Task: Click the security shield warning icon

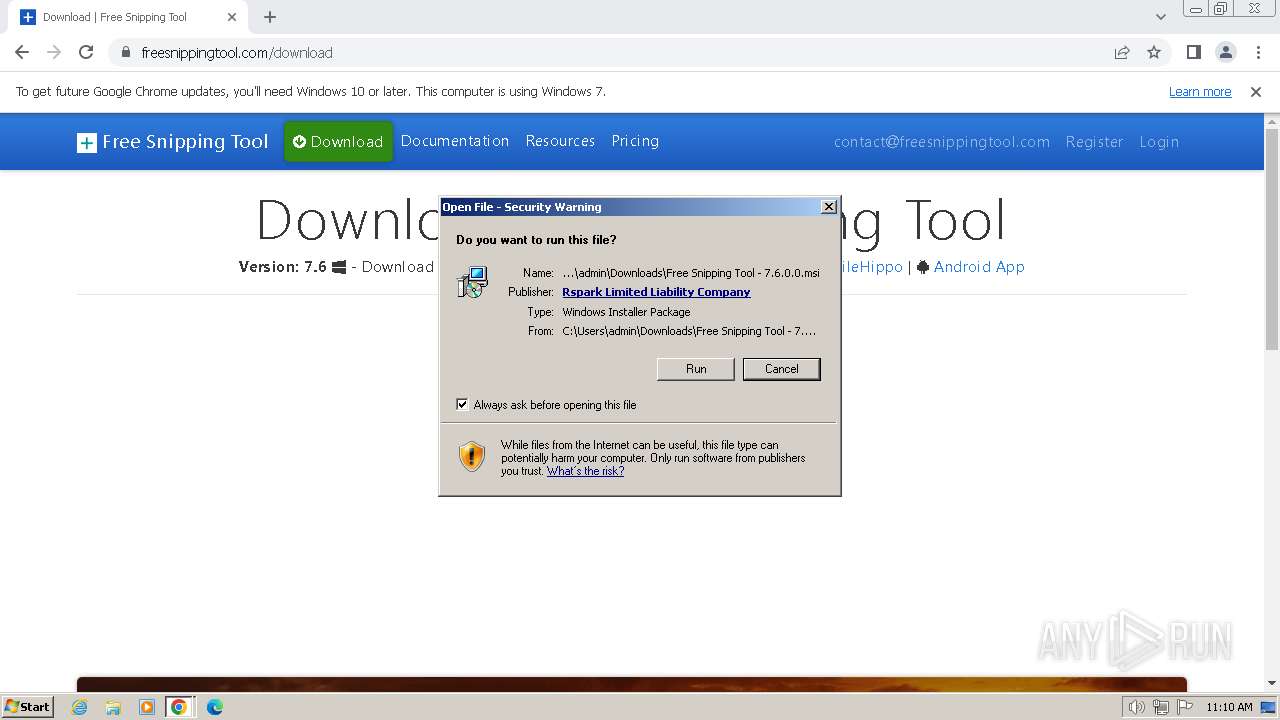Action: [x=471, y=456]
